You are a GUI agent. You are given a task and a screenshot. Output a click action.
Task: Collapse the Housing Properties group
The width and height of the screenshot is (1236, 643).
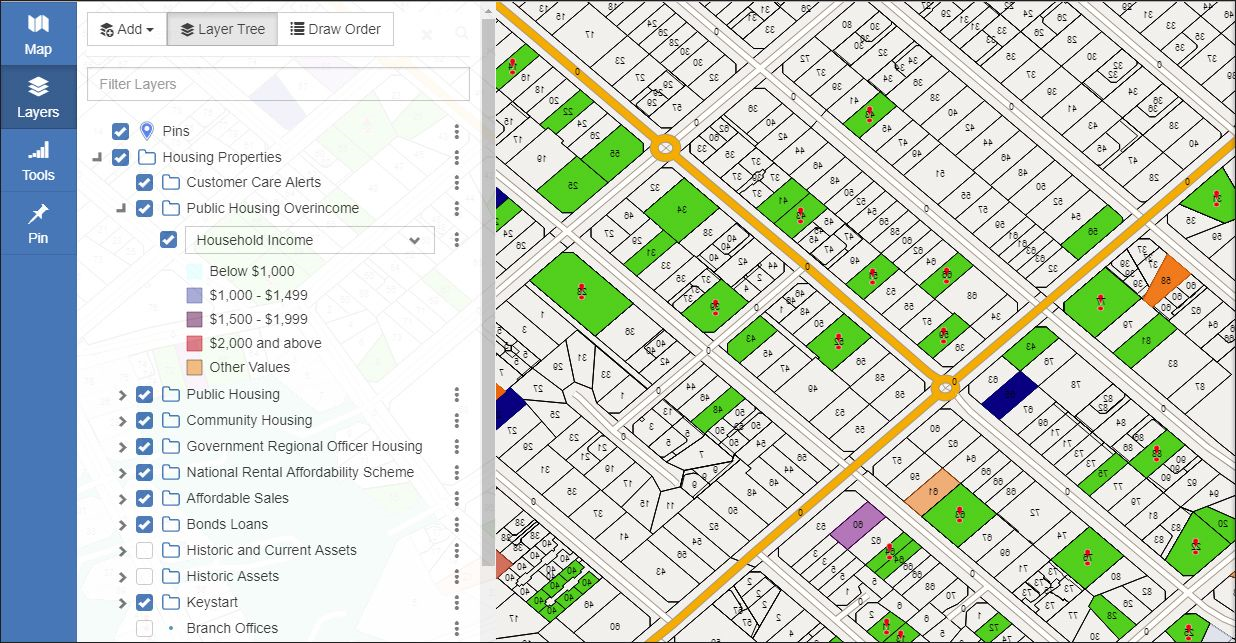[97, 157]
